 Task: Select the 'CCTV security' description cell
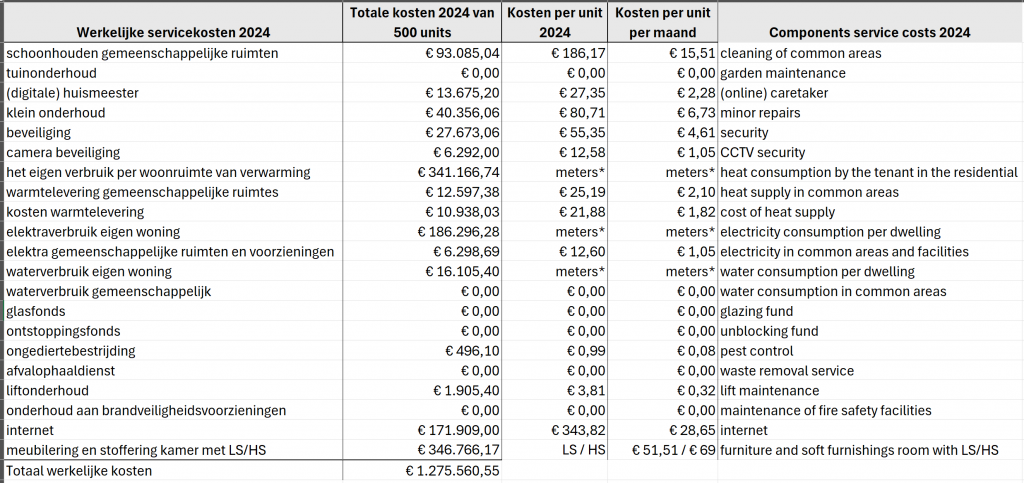870,153
